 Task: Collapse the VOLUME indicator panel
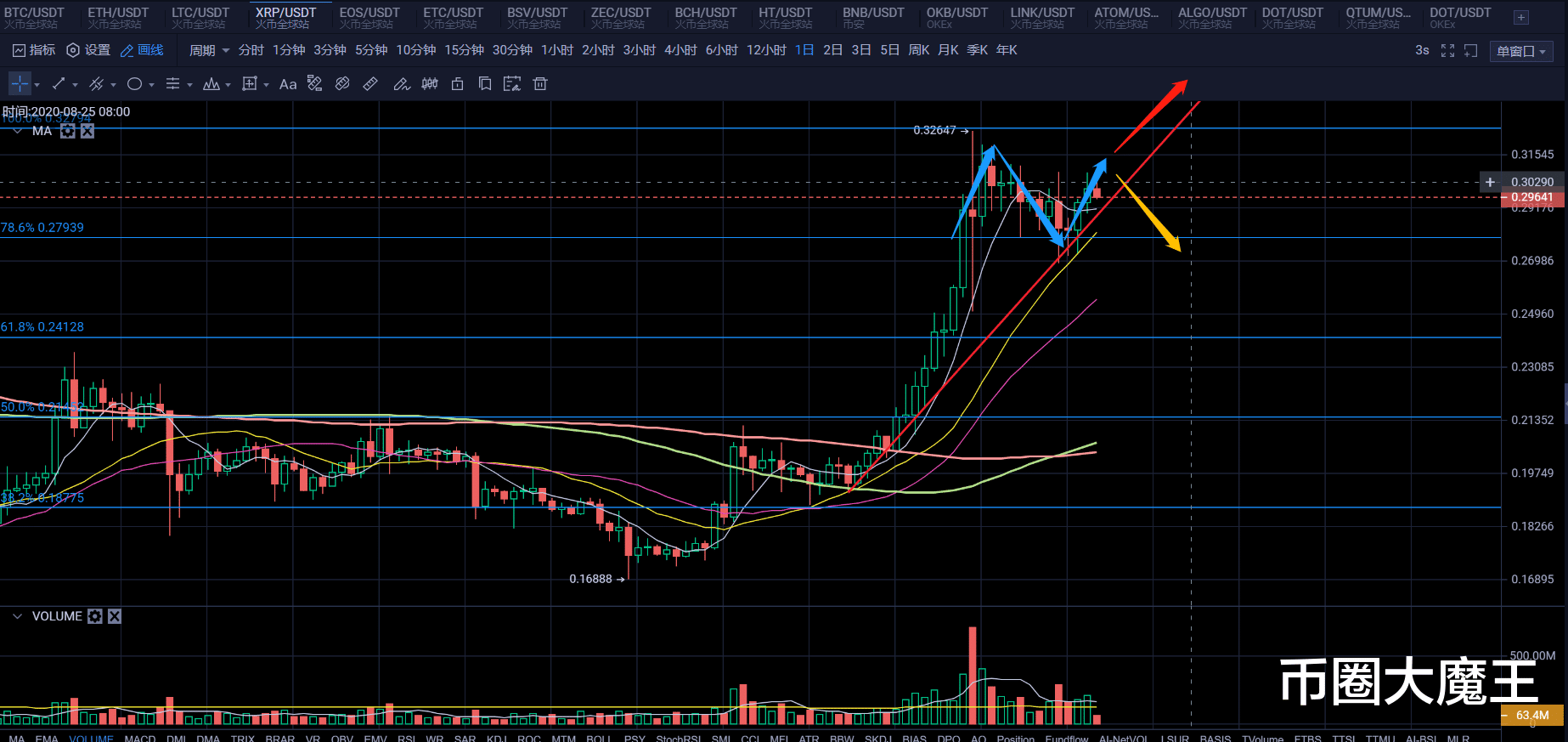pyautogui.click(x=17, y=616)
